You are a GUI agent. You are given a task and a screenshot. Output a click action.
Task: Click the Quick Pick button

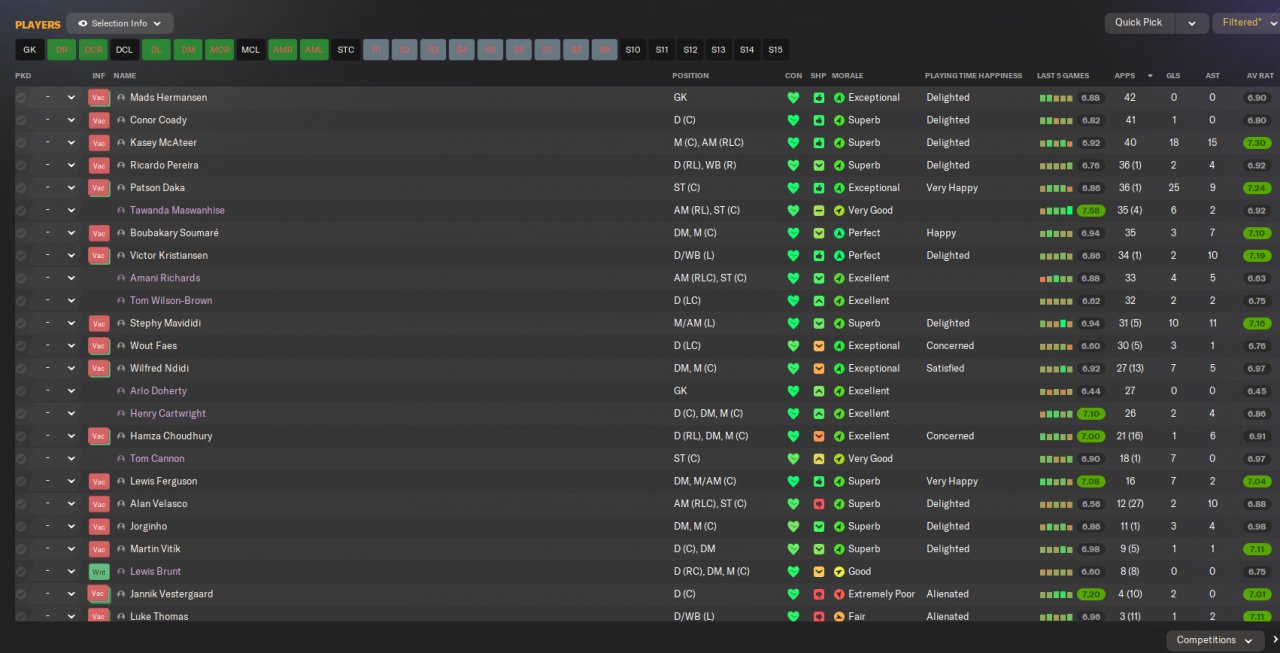(x=1139, y=23)
